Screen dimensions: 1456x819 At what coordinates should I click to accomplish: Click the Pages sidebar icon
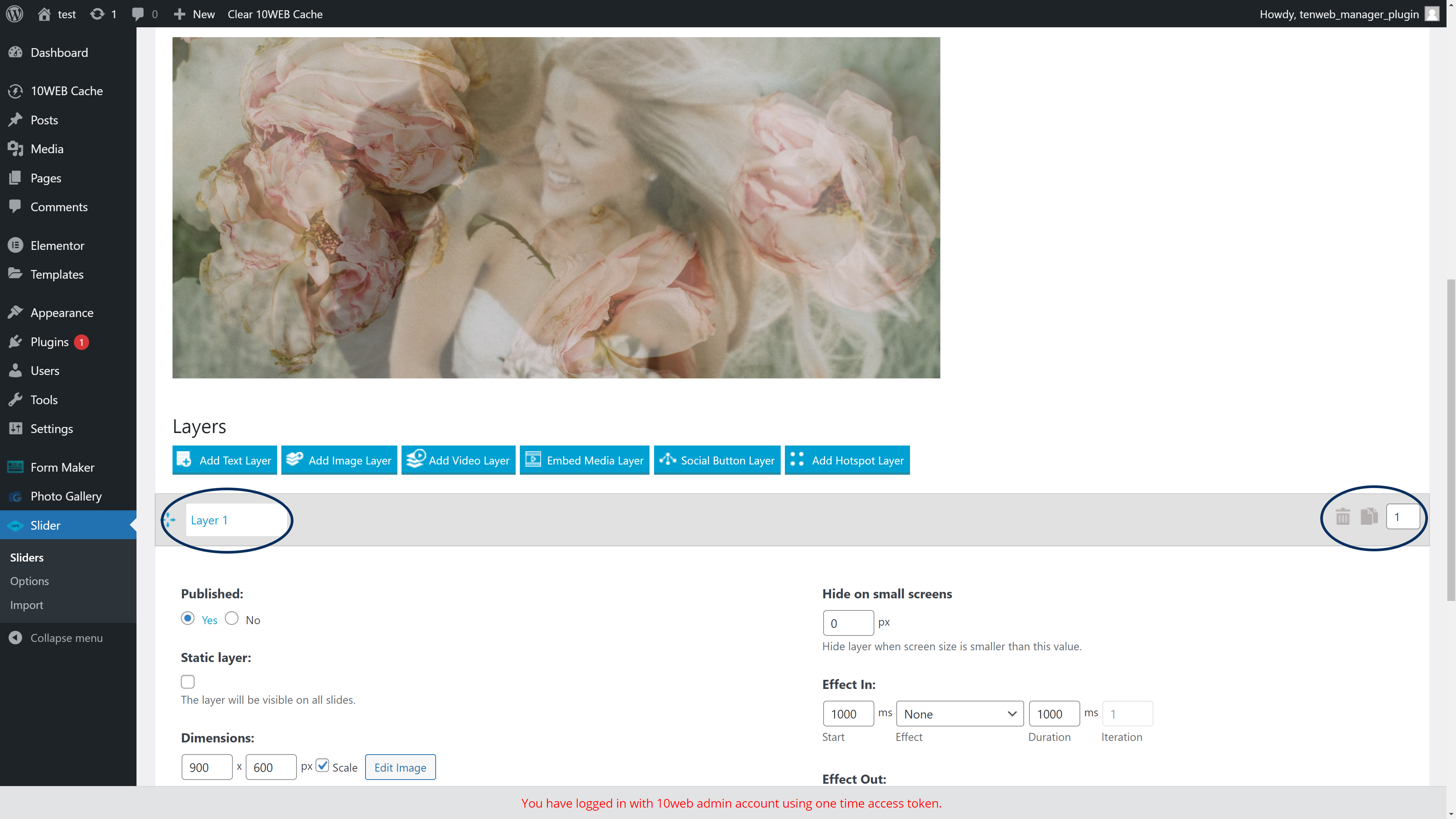(x=15, y=177)
